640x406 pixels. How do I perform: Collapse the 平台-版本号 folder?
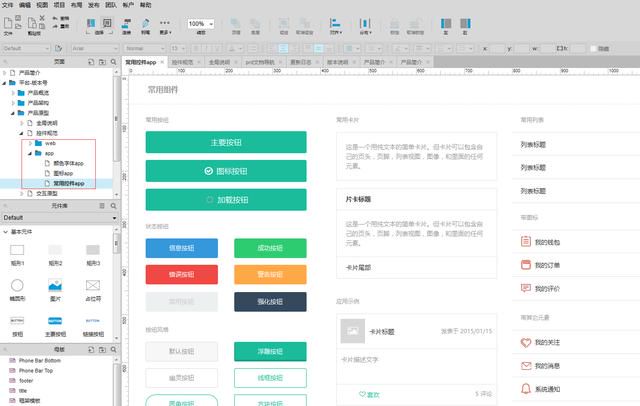tap(4, 83)
